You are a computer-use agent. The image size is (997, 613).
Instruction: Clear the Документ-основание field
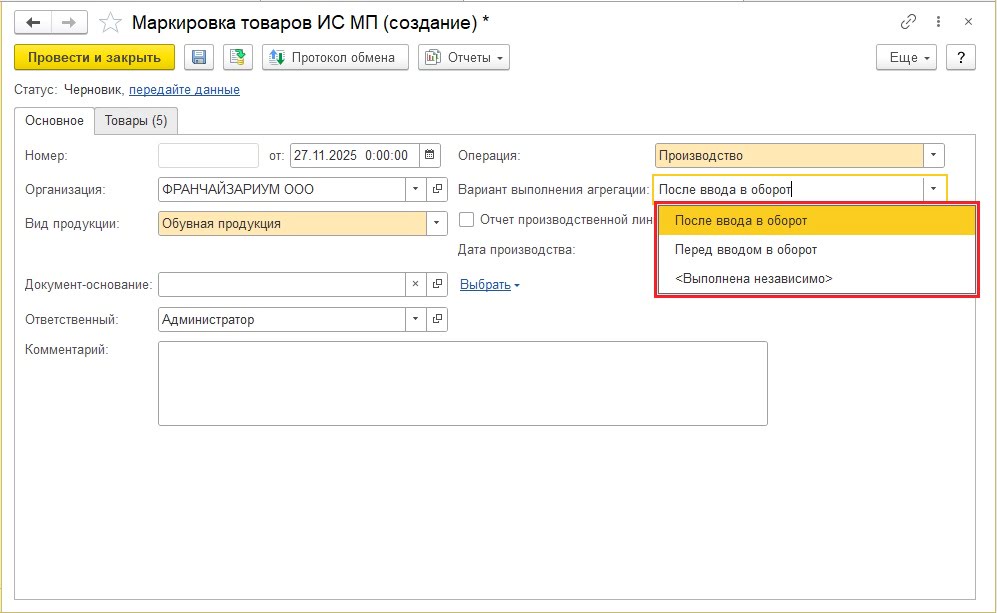tap(416, 285)
